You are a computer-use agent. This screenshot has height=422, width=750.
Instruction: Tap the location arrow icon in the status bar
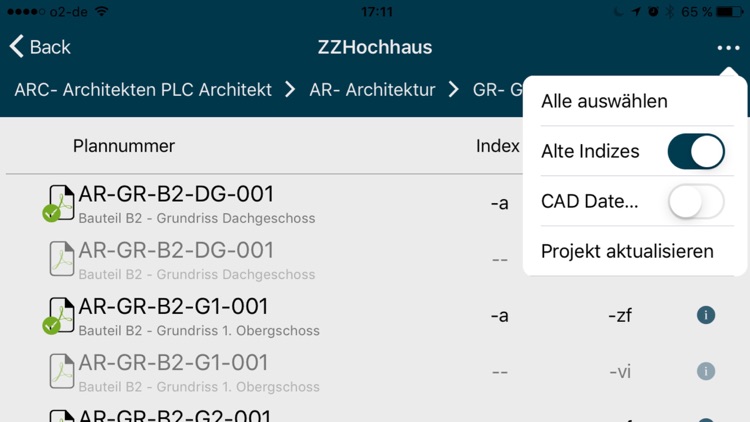[x=636, y=11]
